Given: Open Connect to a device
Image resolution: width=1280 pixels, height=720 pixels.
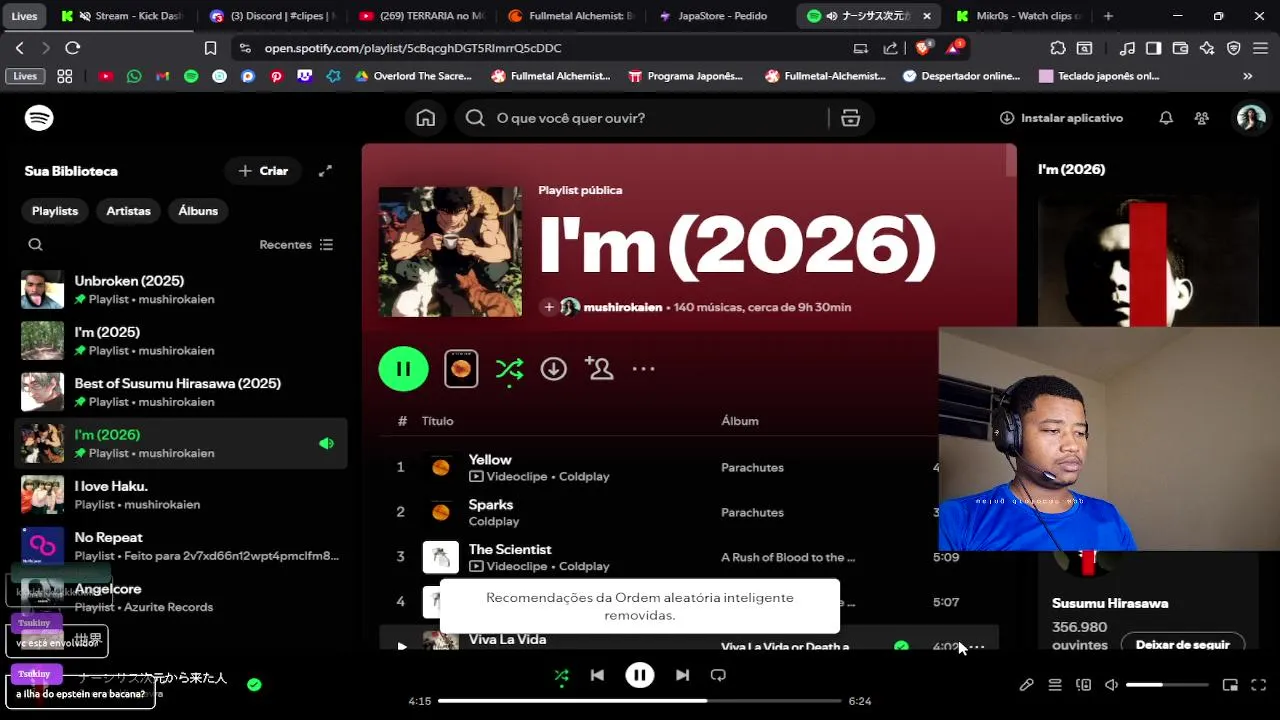Looking at the screenshot, I should [1083, 685].
